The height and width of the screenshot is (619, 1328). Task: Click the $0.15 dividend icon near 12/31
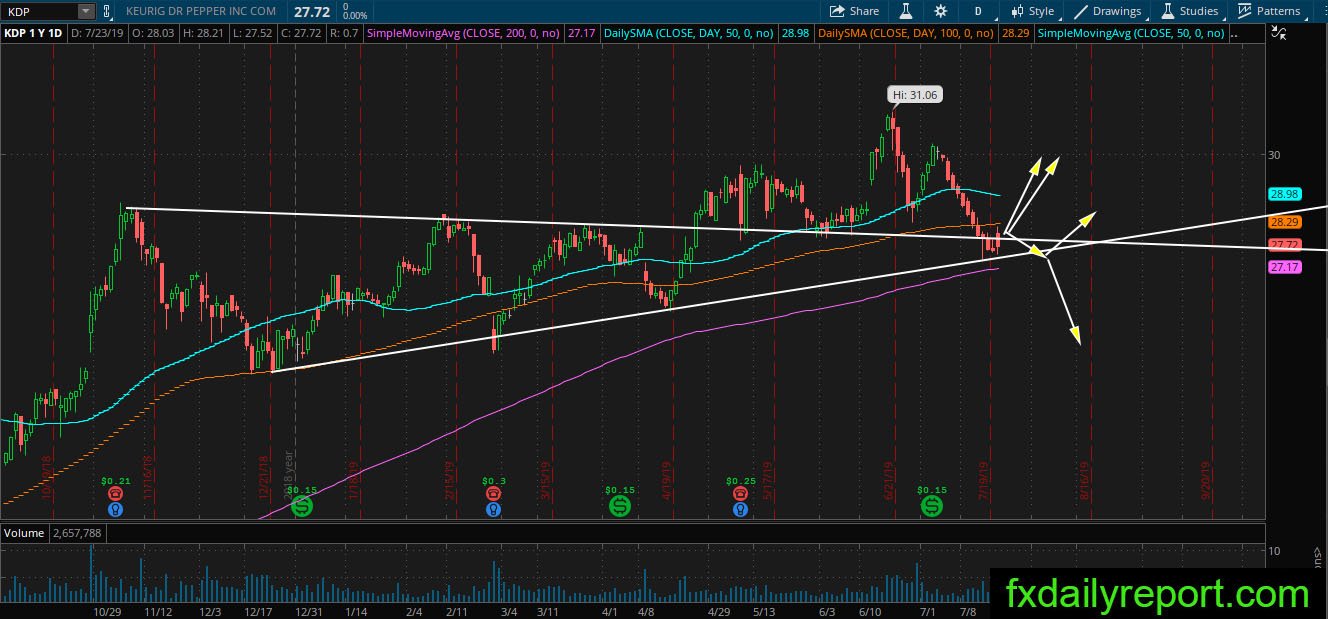302,507
